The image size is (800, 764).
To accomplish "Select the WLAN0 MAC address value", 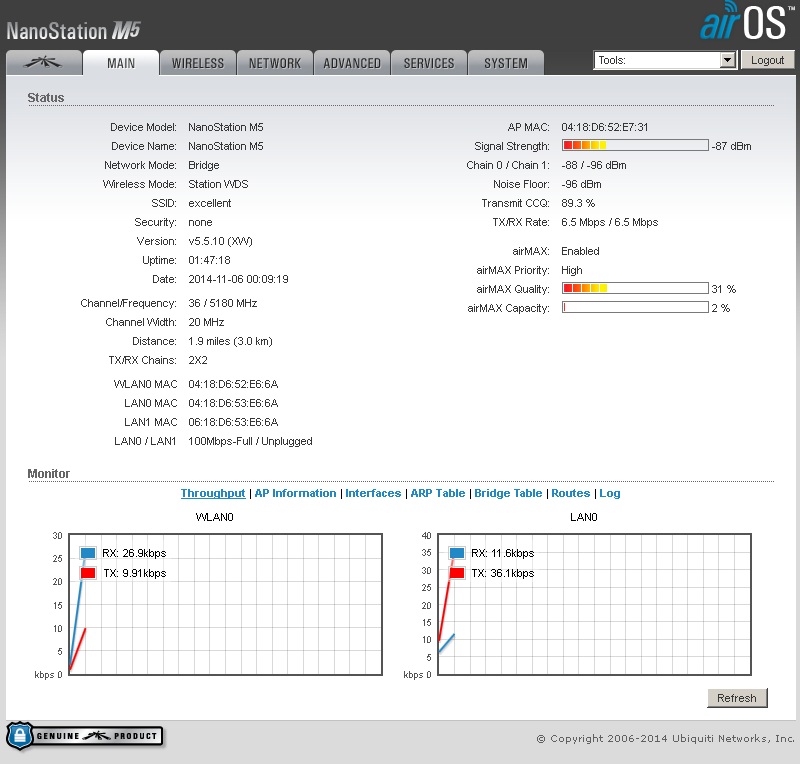I will (233, 384).
